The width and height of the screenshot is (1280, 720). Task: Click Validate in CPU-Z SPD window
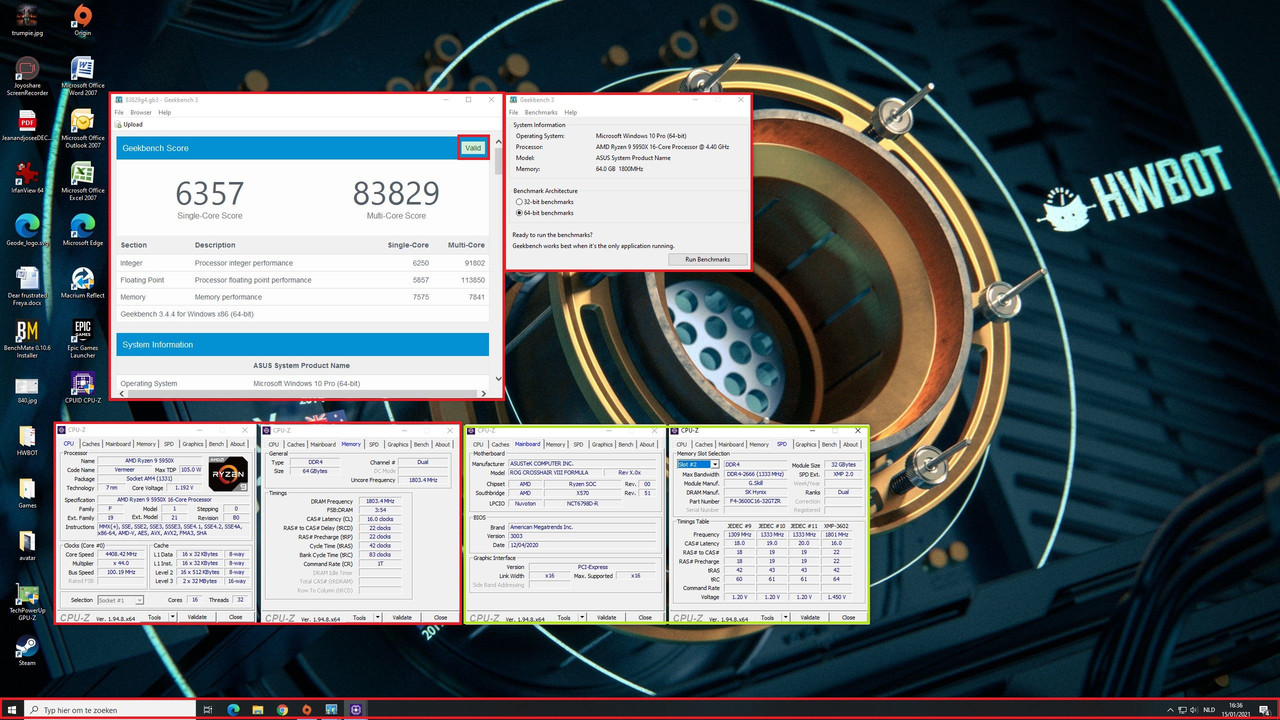point(810,617)
